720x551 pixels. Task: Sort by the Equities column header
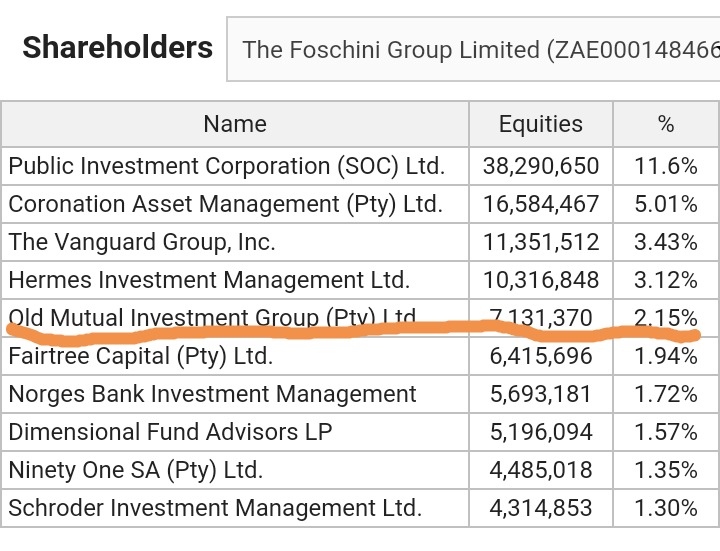[541, 124]
